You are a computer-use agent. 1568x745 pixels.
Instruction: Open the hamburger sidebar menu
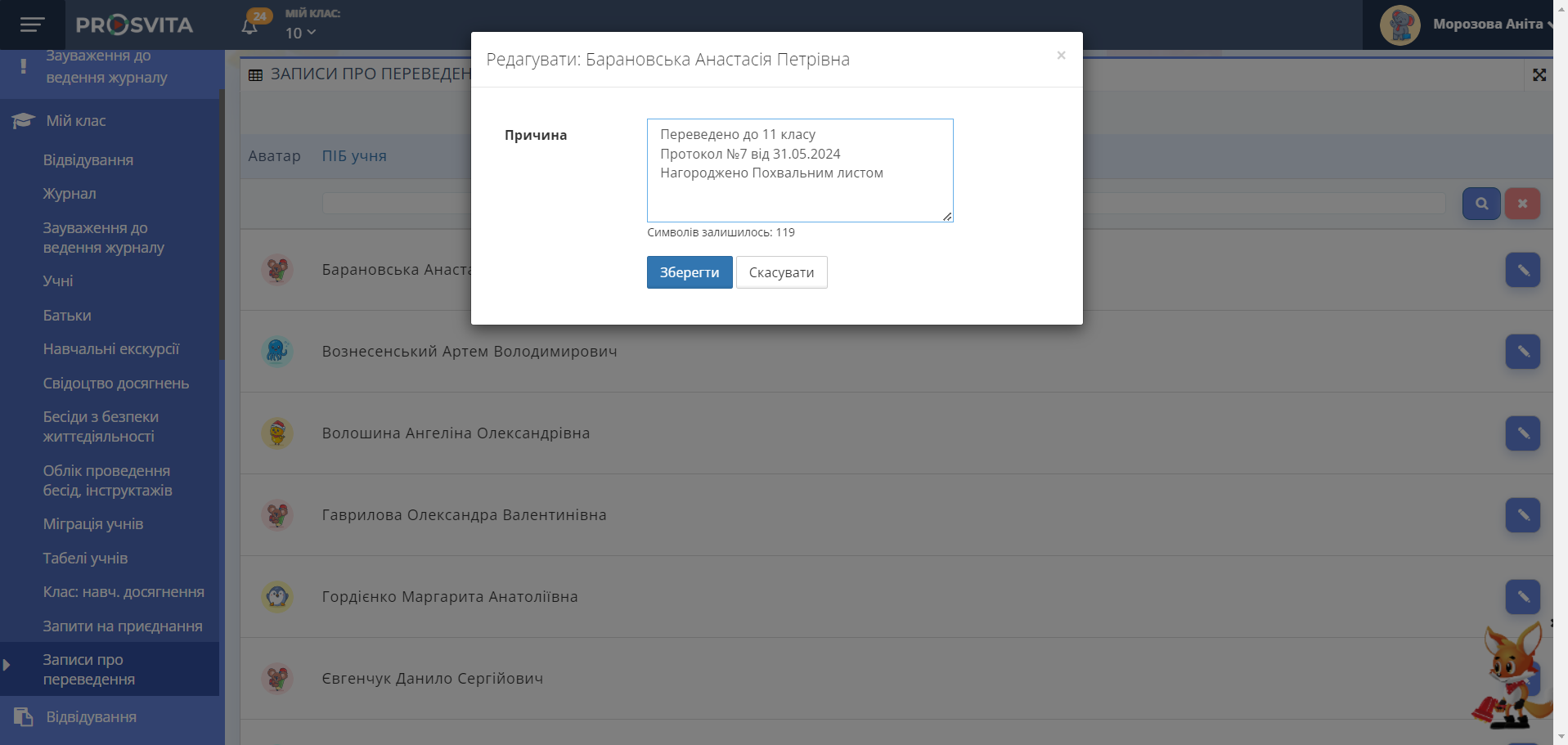(32, 25)
